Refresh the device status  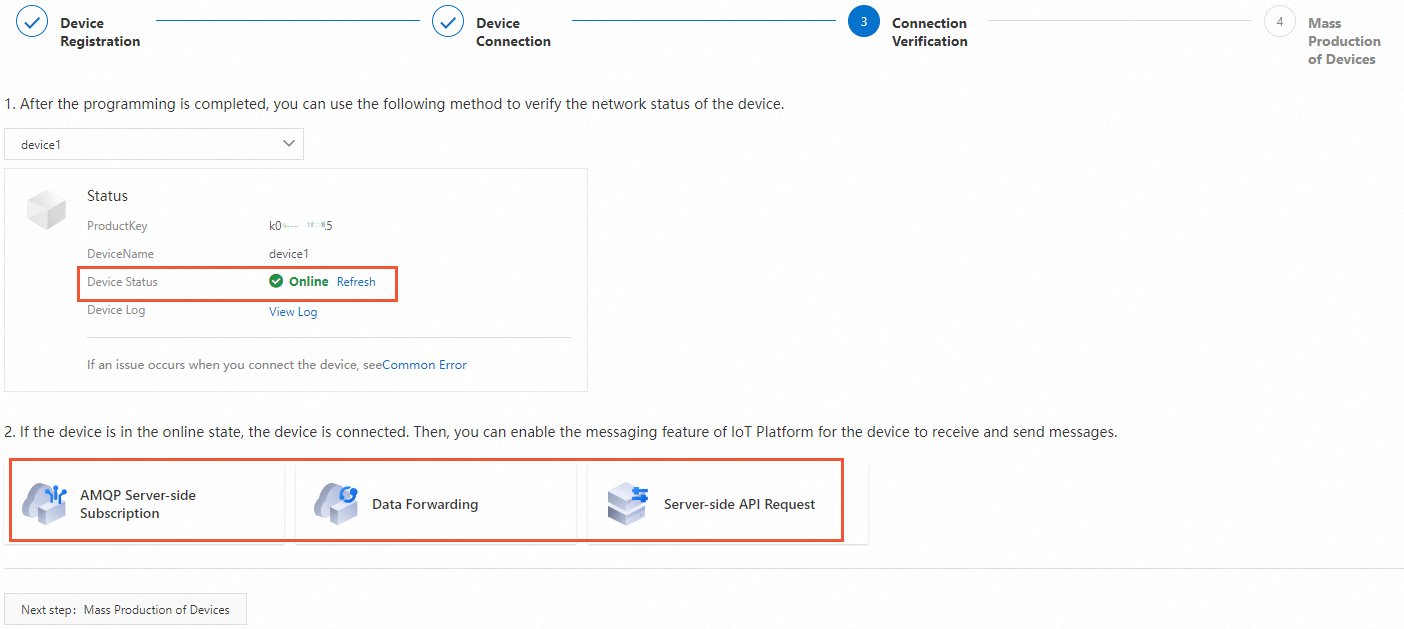pos(356,282)
